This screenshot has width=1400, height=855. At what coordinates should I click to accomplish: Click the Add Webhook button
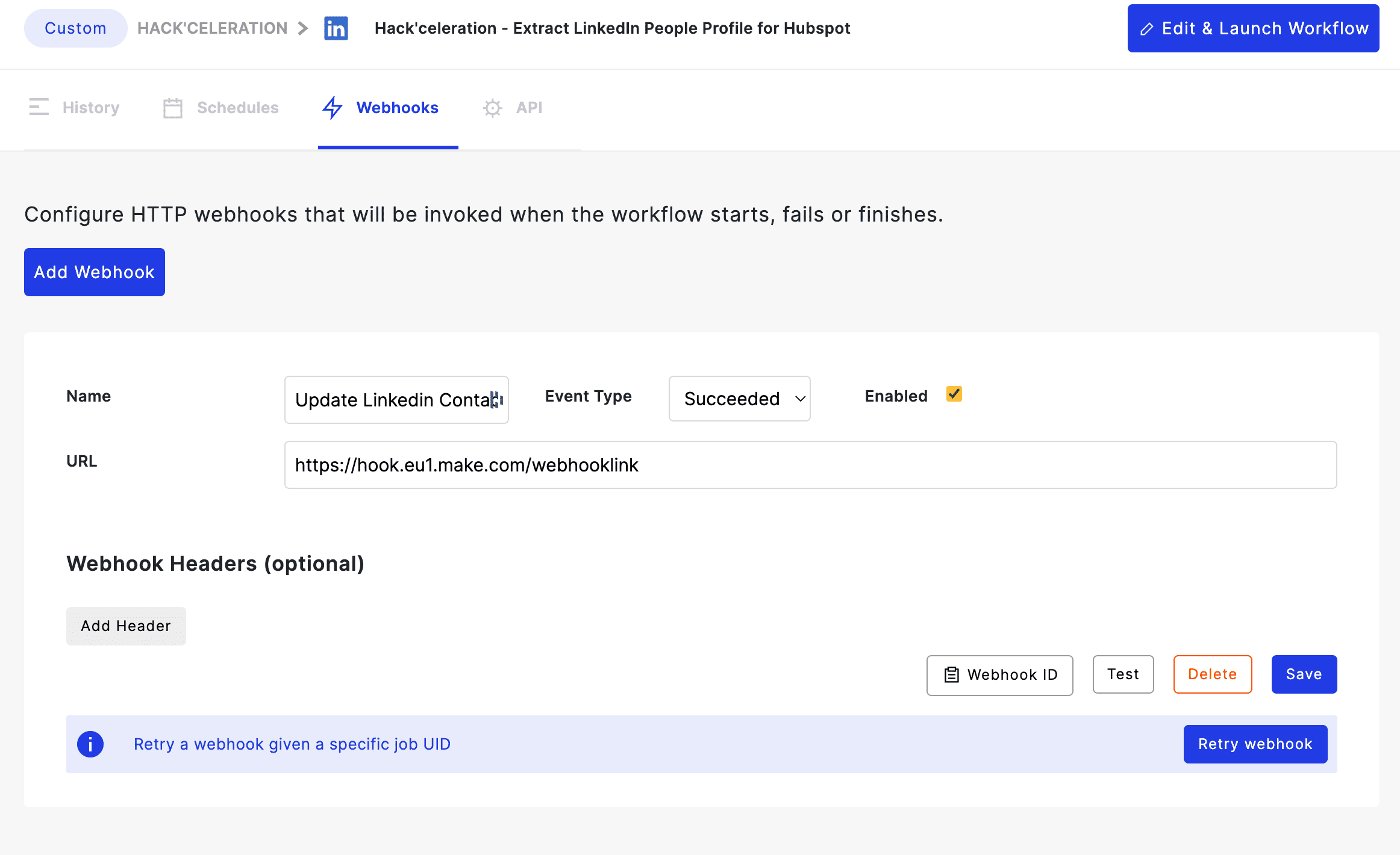[95, 272]
